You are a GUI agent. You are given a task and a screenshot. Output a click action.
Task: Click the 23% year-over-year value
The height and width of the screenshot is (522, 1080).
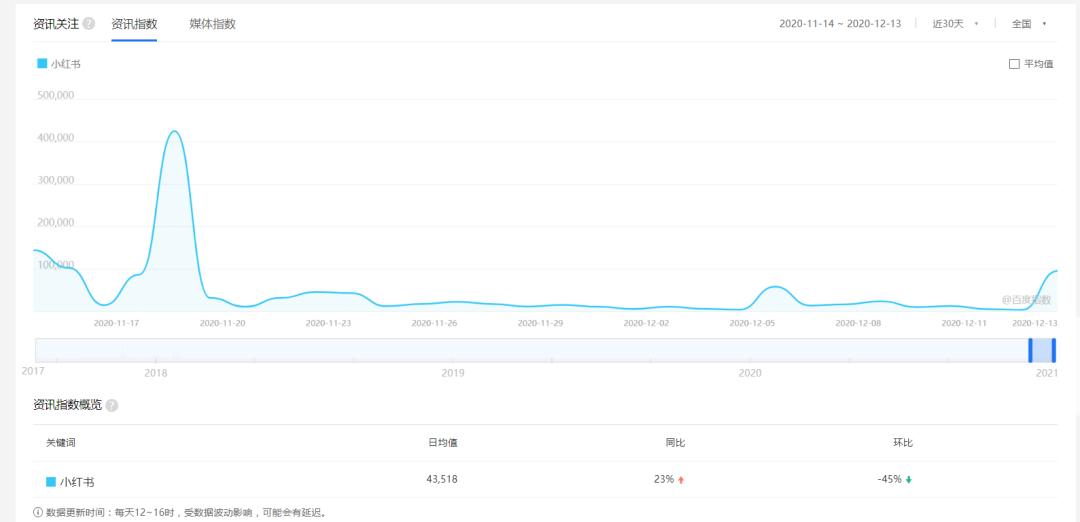[664, 479]
